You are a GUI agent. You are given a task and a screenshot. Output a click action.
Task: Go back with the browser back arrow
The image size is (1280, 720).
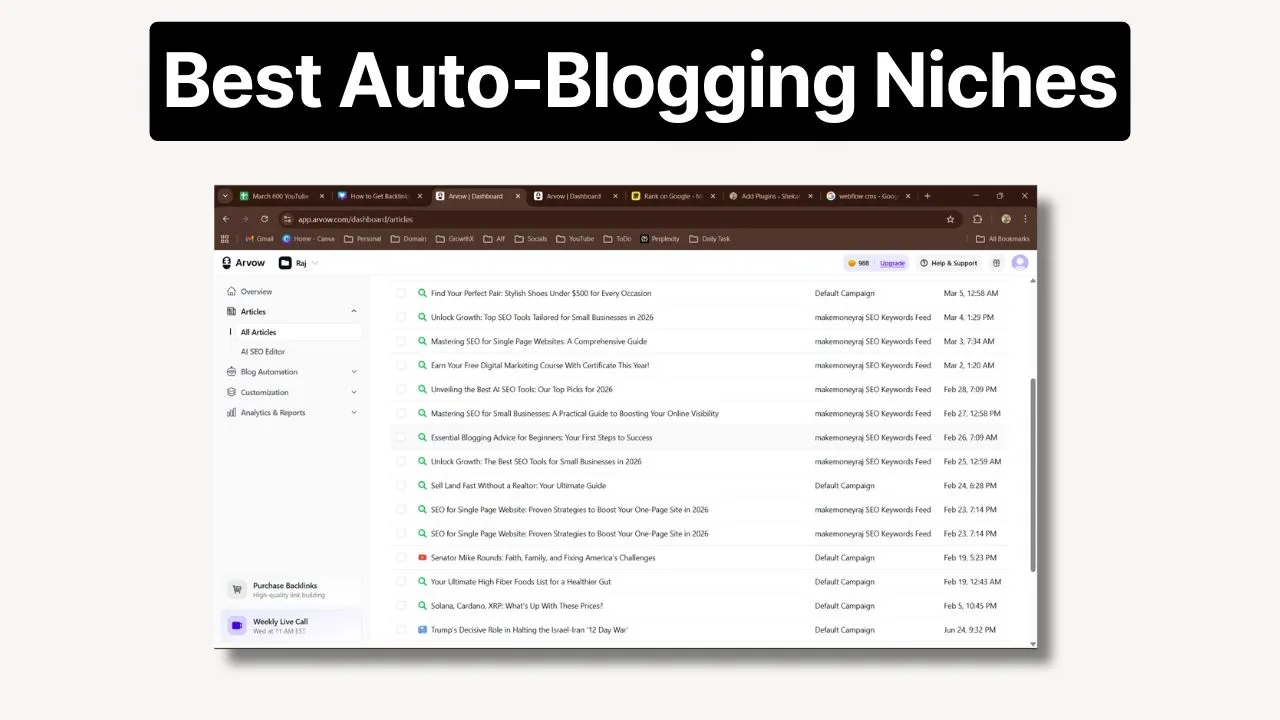point(226,219)
